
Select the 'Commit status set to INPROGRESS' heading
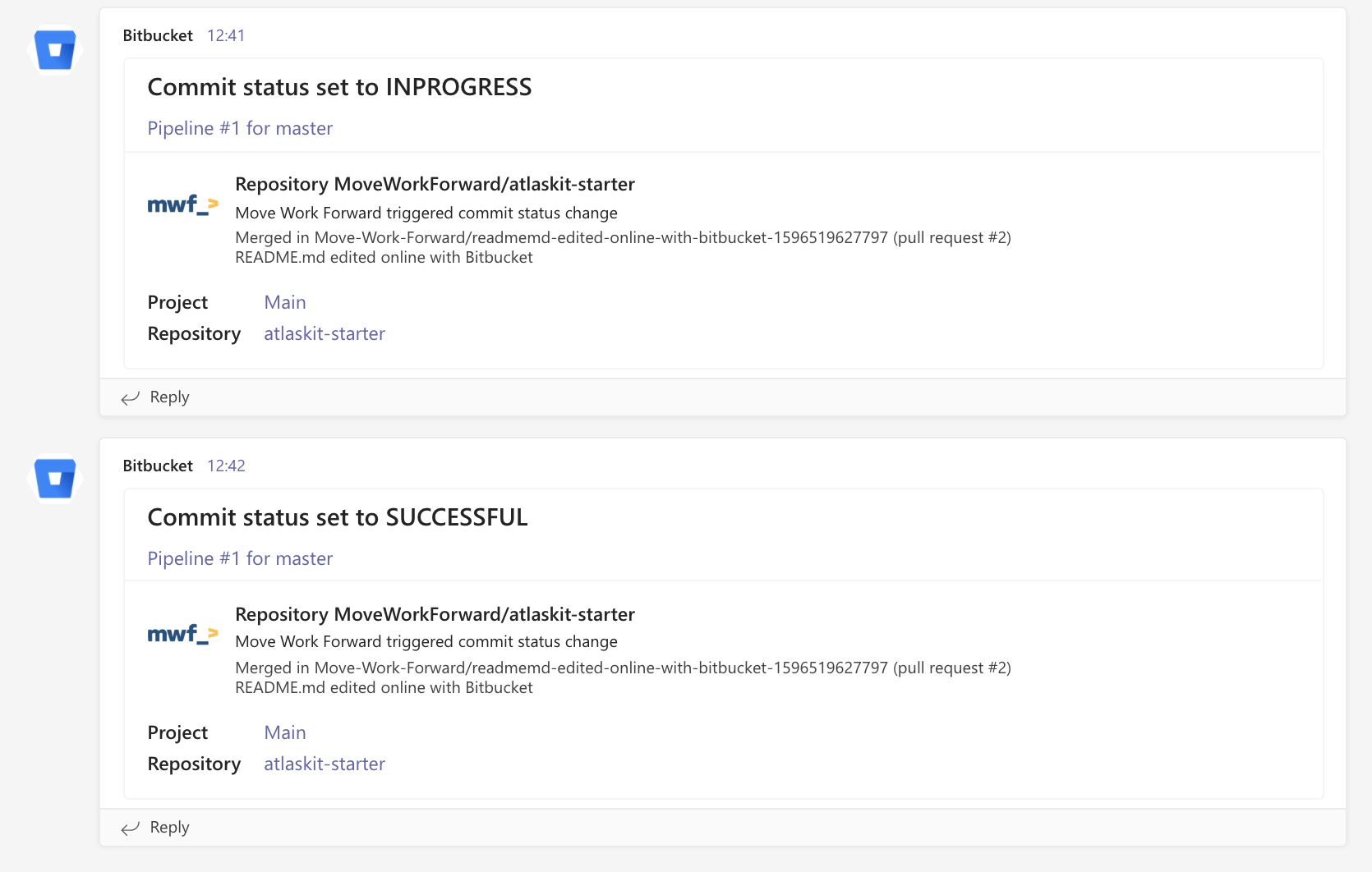[x=339, y=86]
